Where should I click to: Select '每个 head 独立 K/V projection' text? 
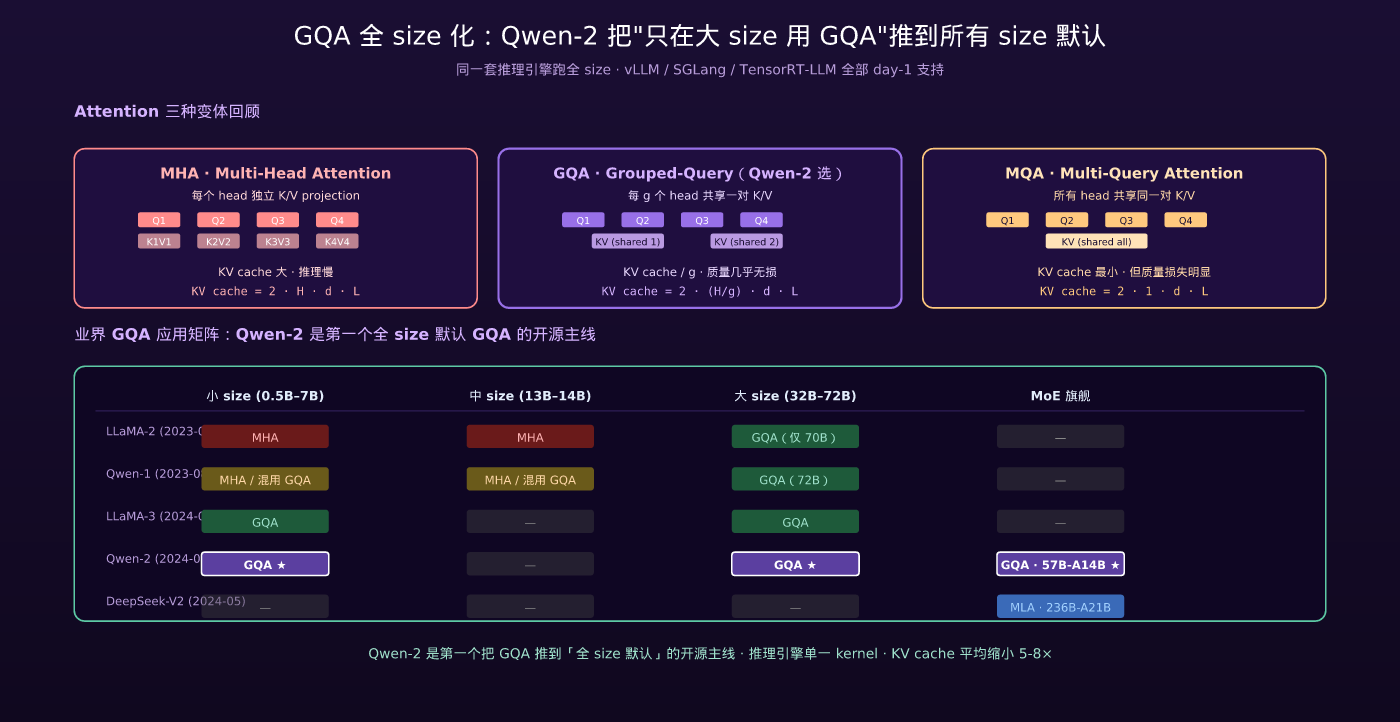point(276,196)
